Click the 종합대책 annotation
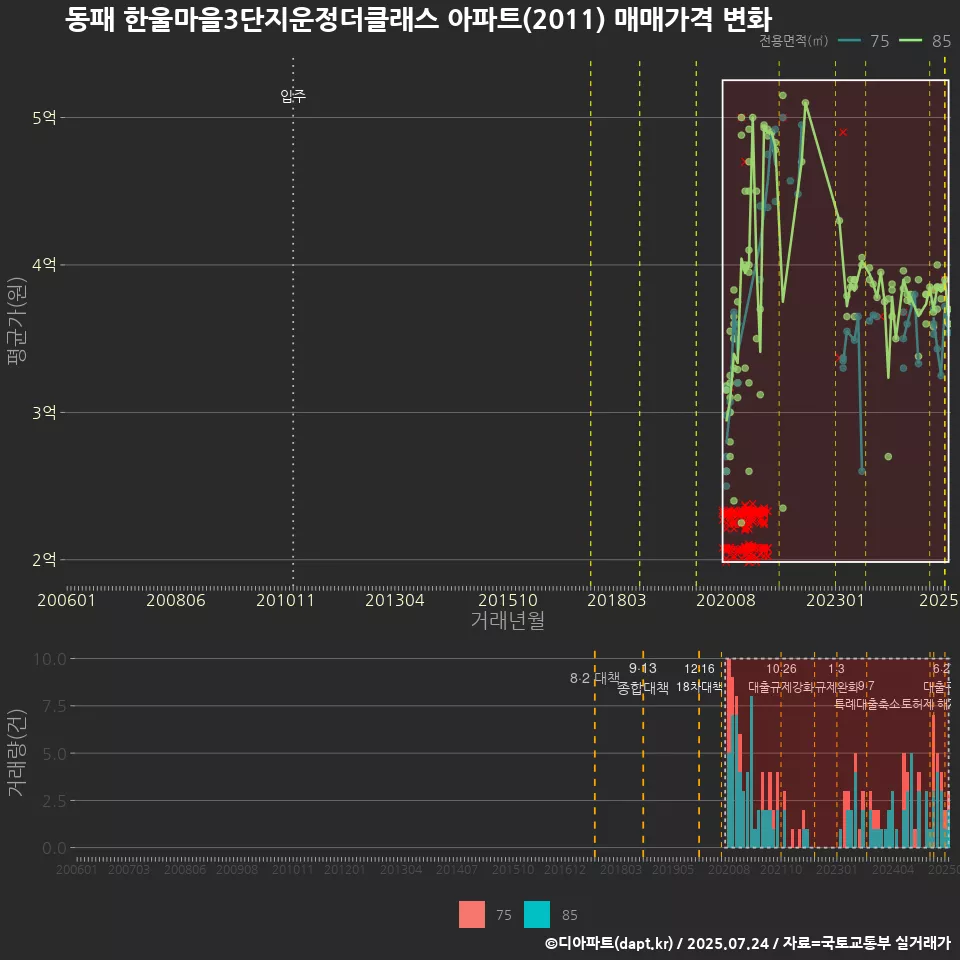 click(643, 688)
